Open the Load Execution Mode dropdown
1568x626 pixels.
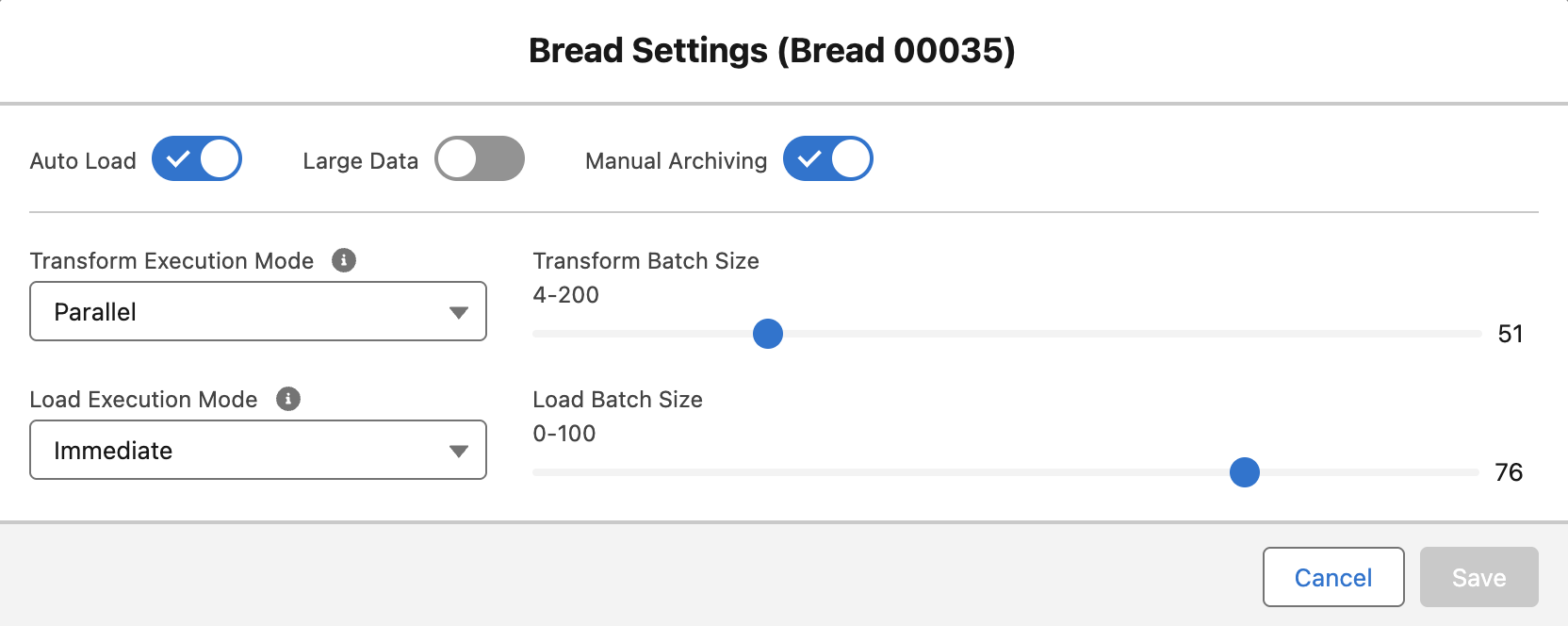point(257,450)
